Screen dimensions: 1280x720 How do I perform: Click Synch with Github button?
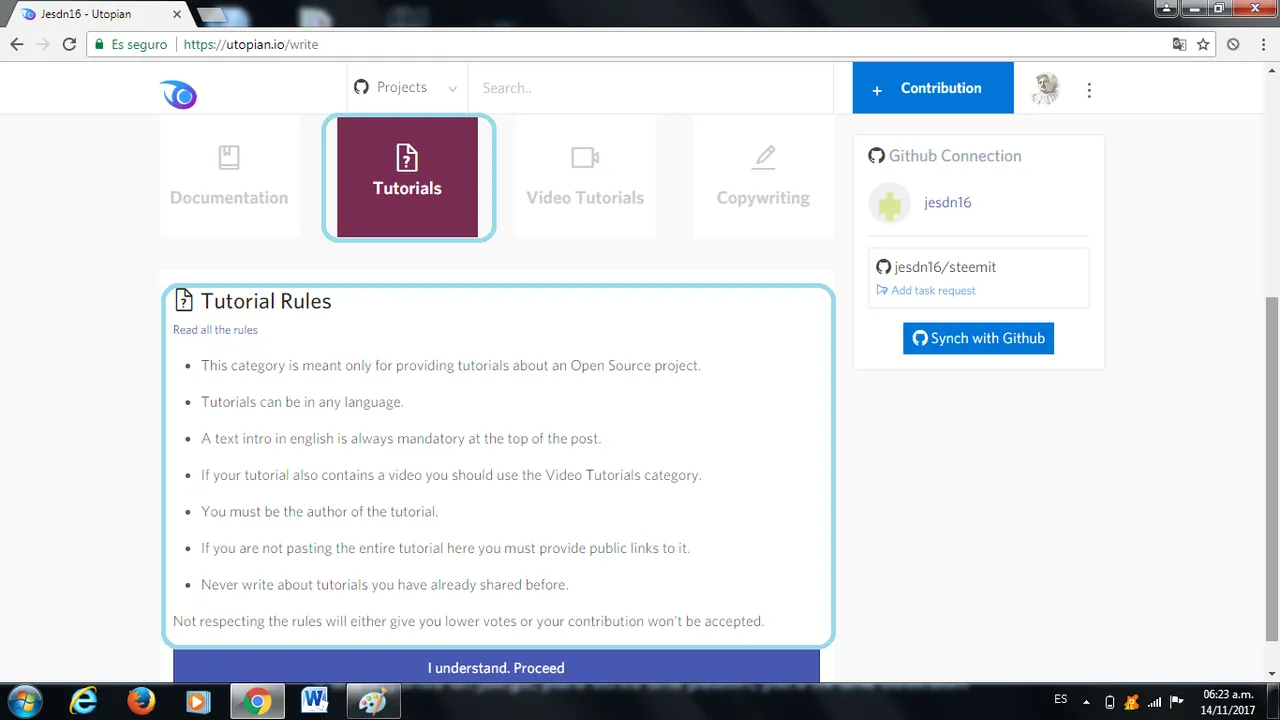pyautogui.click(x=978, y=338)
